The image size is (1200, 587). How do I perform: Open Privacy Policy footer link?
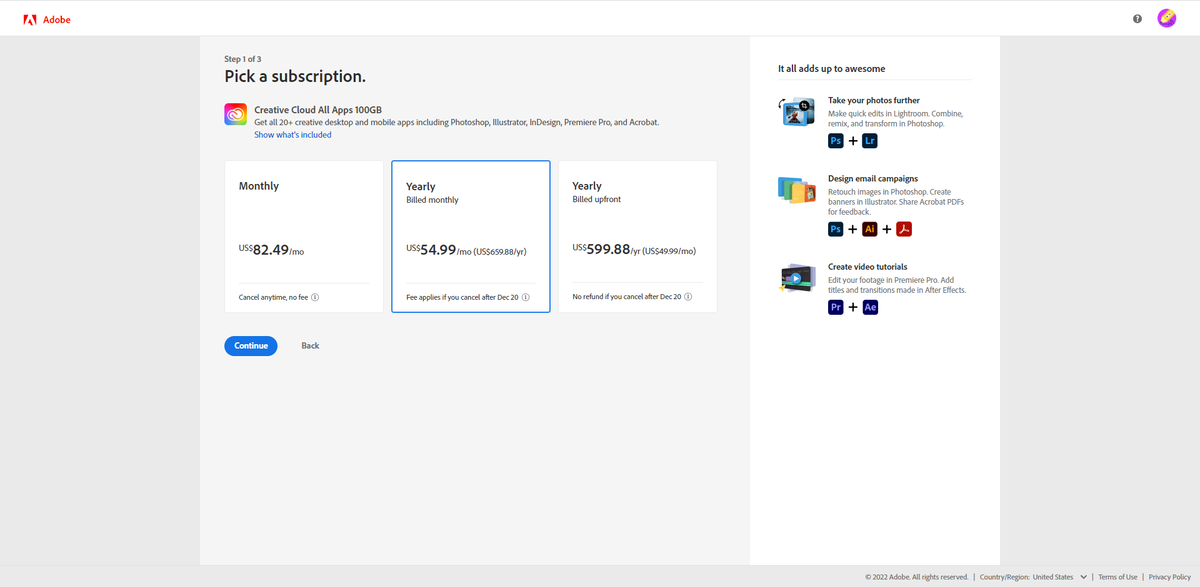1170,577
